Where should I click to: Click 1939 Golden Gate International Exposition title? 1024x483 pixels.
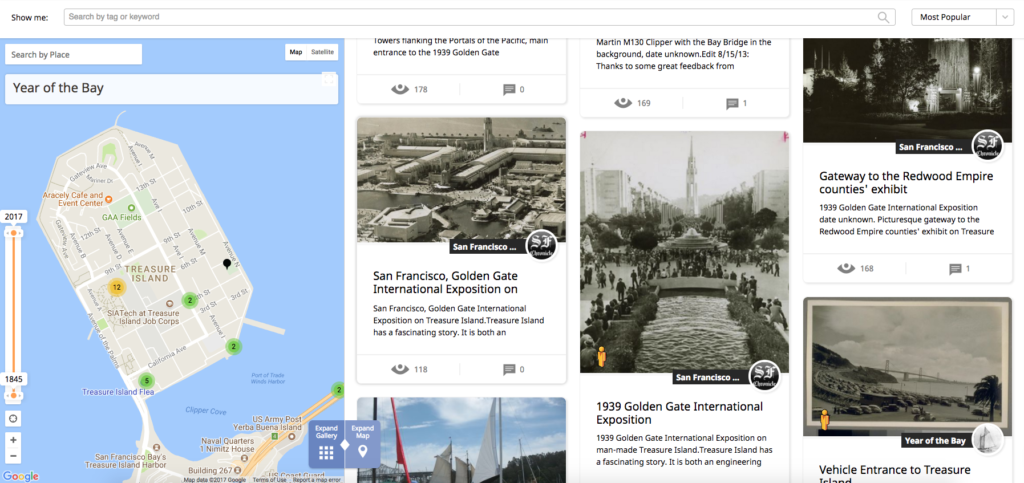pyautogui.click(x=679, y=413)
